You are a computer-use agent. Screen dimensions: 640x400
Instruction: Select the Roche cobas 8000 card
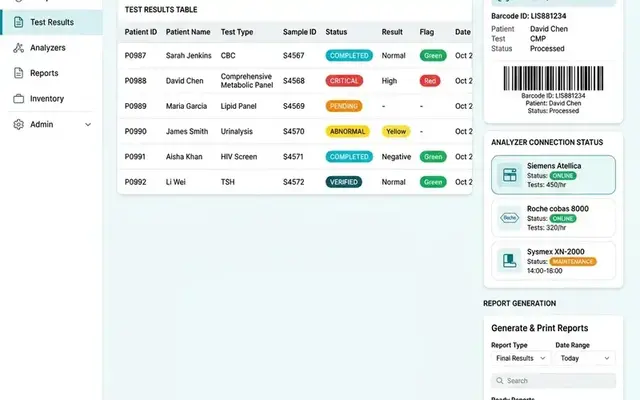pos(553,218)
